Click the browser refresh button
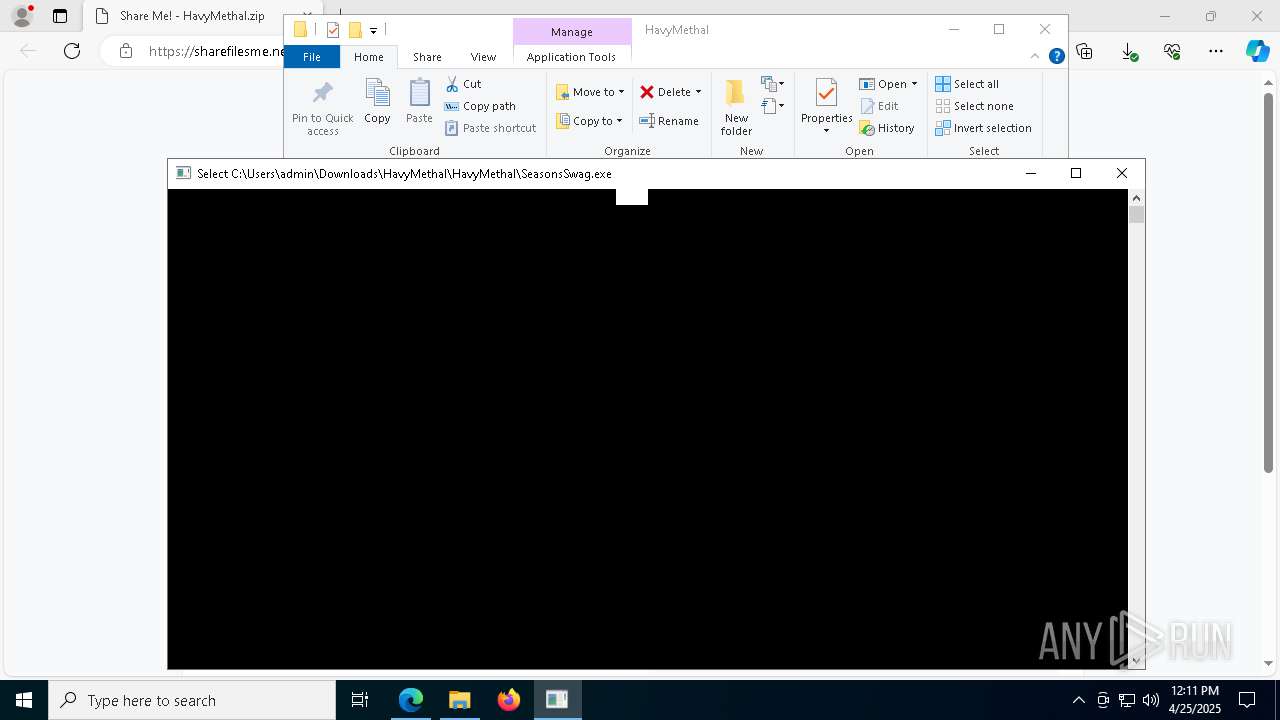Screen dimensions: 1280x720 [x=72, y=51]
